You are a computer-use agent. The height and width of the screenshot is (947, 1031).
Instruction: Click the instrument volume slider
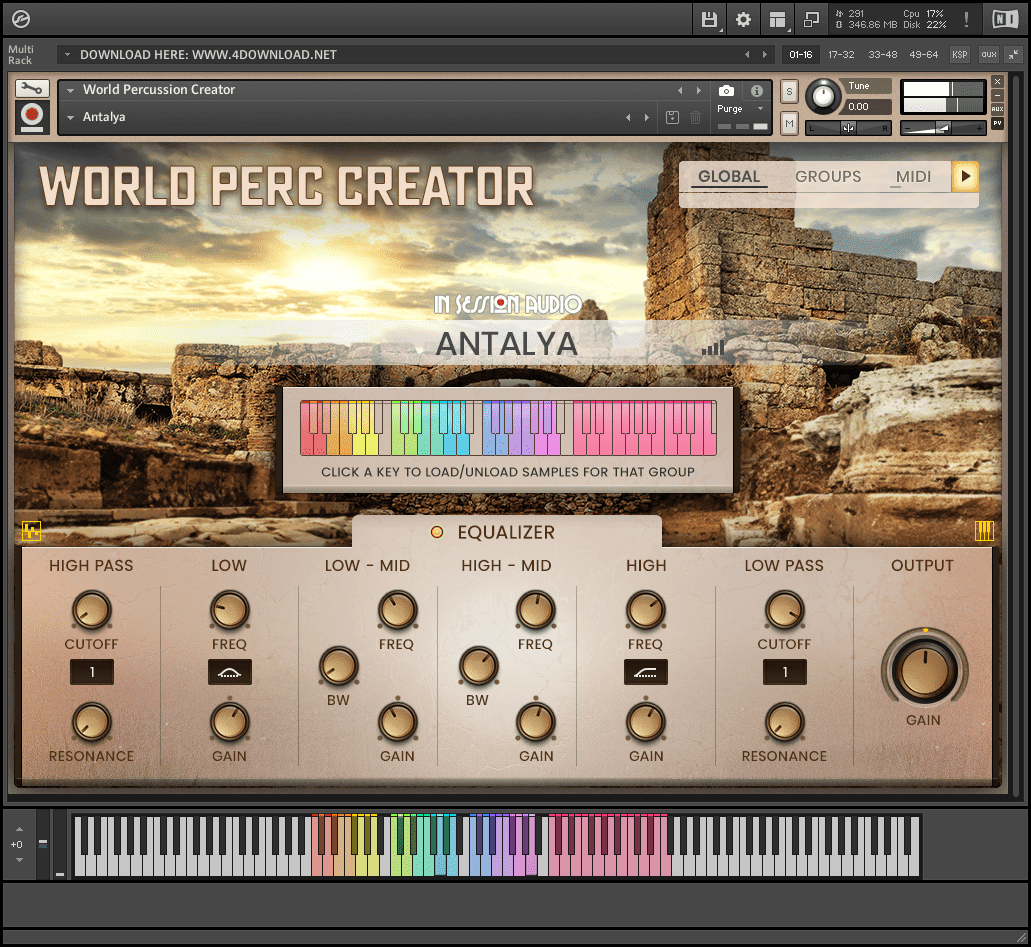point(944,128)
